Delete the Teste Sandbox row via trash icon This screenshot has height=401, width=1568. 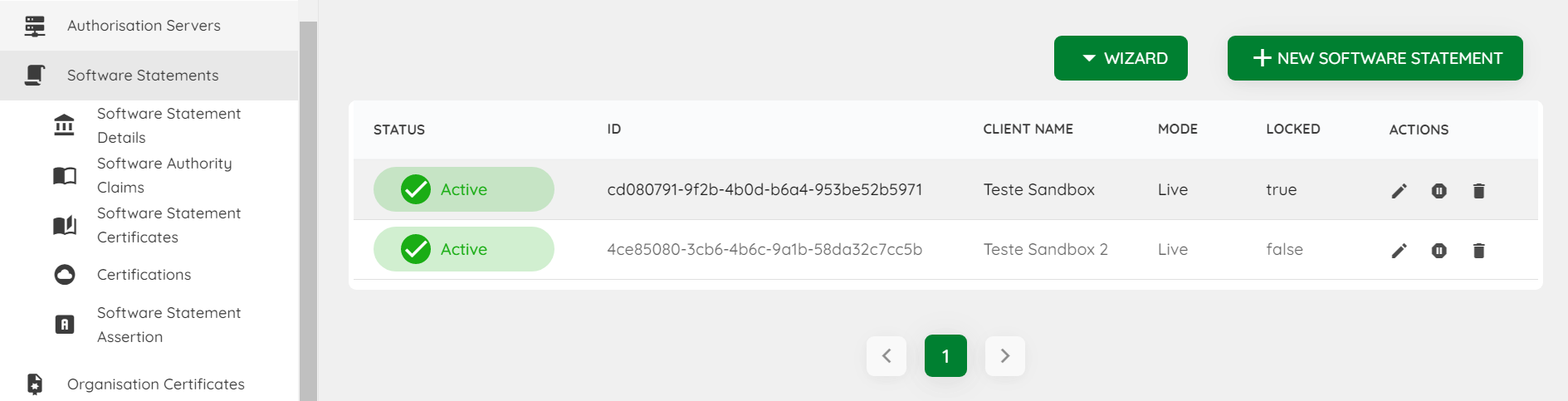tap(1478, 191)
